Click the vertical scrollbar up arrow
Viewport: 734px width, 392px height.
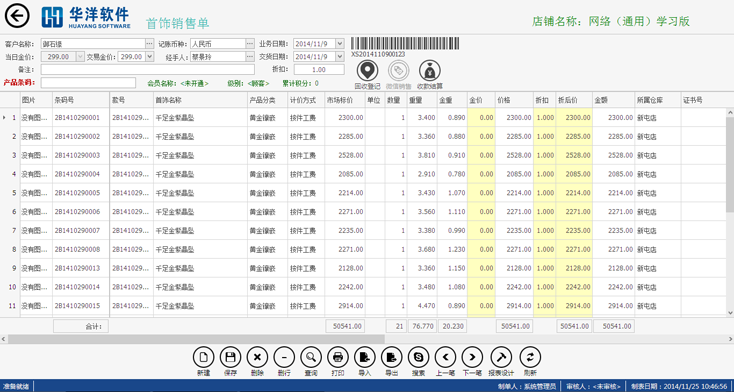pos(730,113)
